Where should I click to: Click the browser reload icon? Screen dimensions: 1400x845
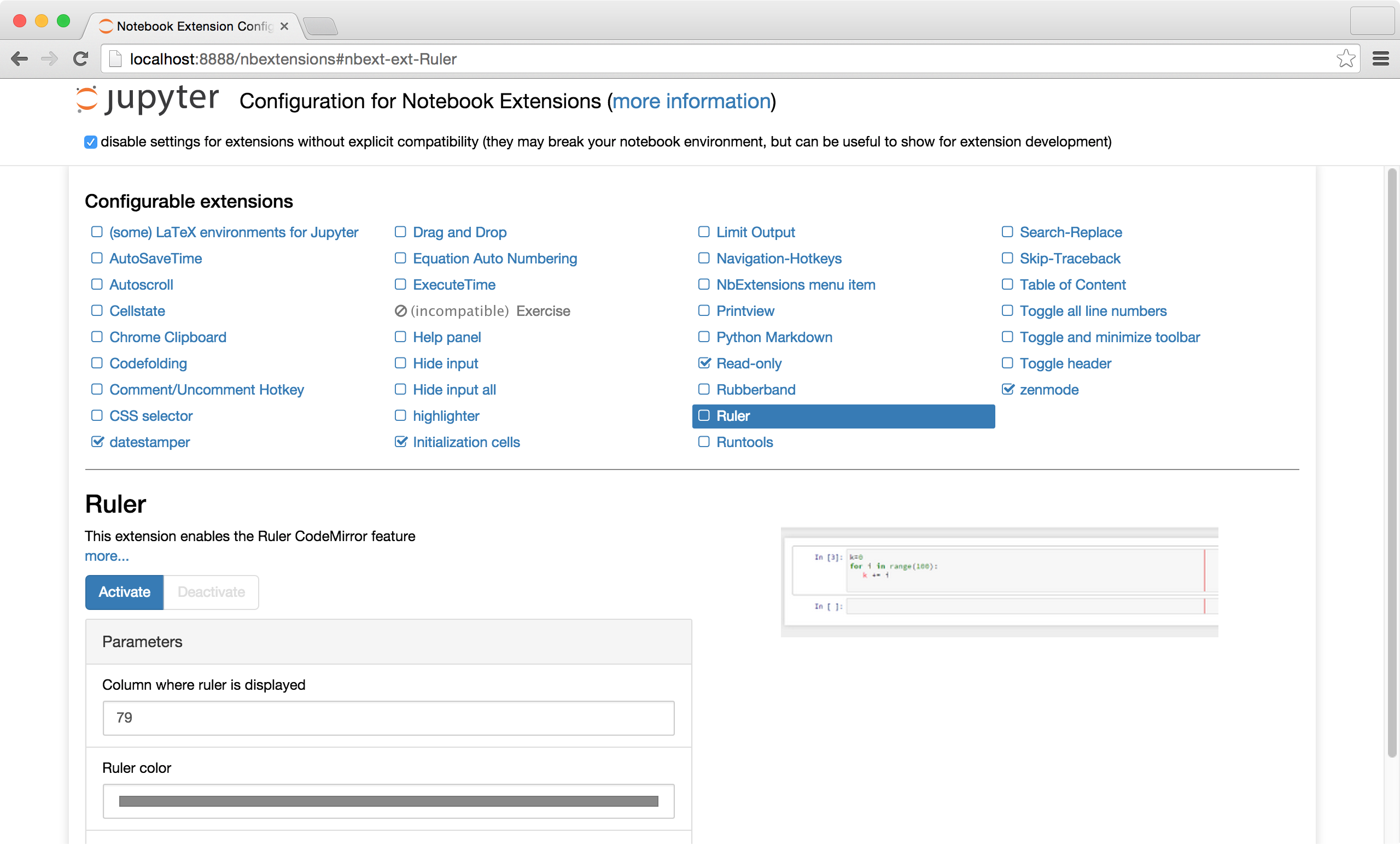pos(81,59)
